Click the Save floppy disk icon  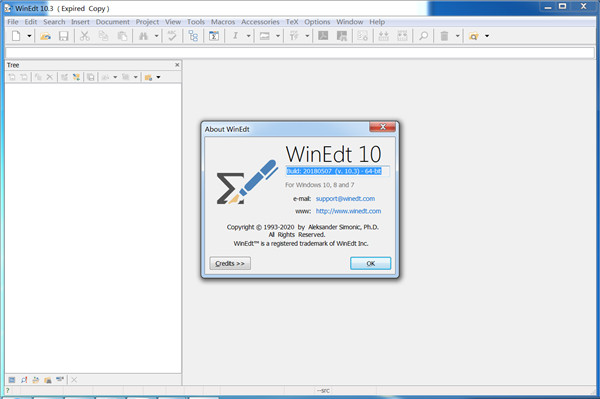[63, 36]
